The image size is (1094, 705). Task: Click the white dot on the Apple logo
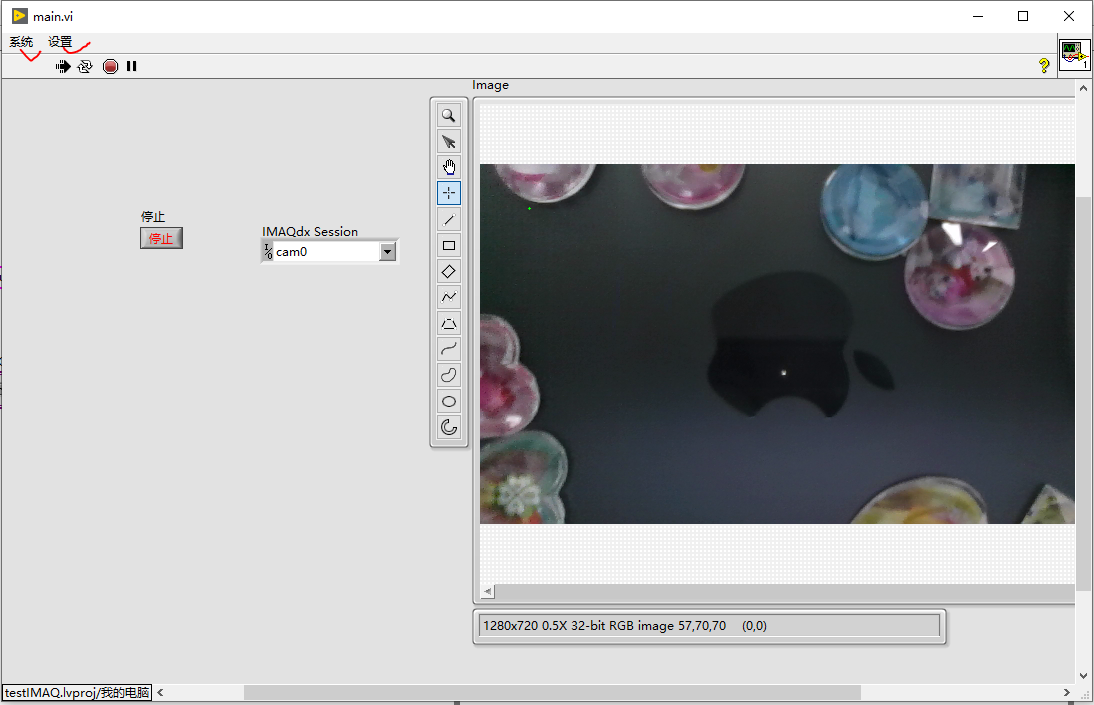[x=784, y=373]
